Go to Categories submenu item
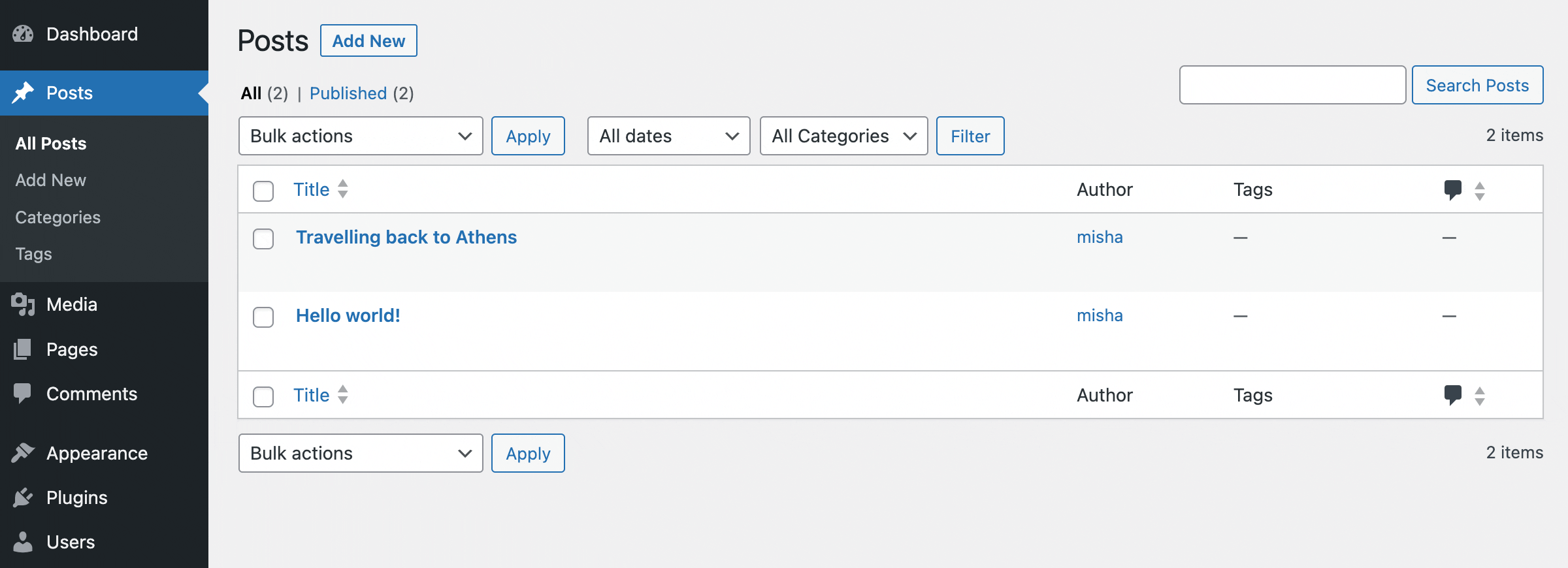 pos(57,217)
